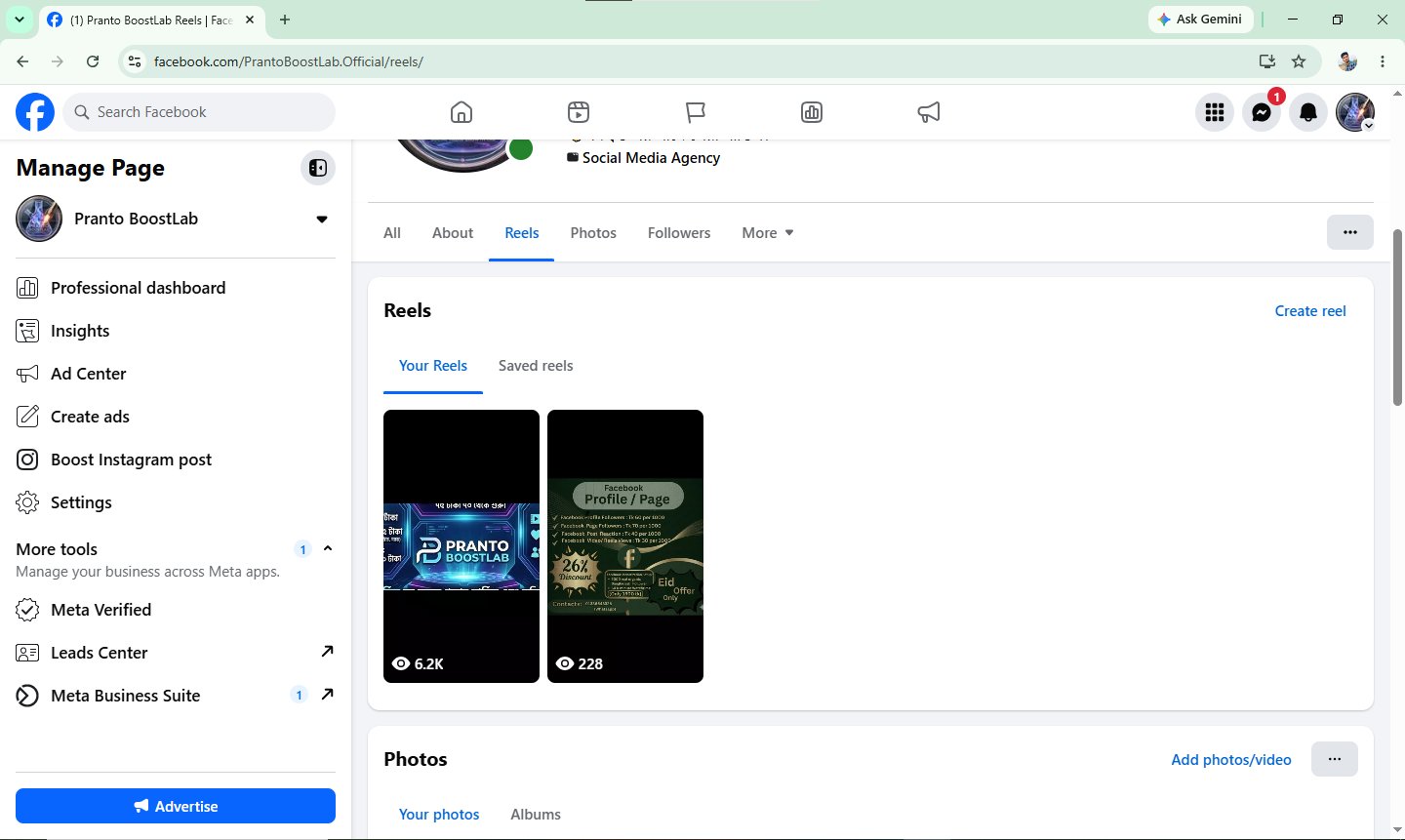Image resolution: width=1405 pixels, height=840 pixels.
Task: Open the notifications bell icon
Action: (x=1308, y=112)
